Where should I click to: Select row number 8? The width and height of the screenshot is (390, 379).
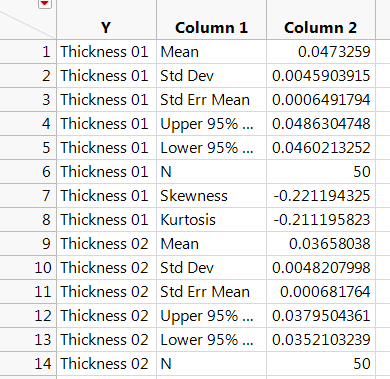tap(28, 220)
